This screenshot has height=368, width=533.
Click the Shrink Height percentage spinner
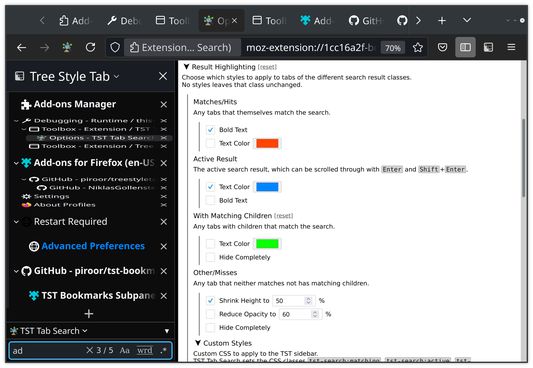309,301
